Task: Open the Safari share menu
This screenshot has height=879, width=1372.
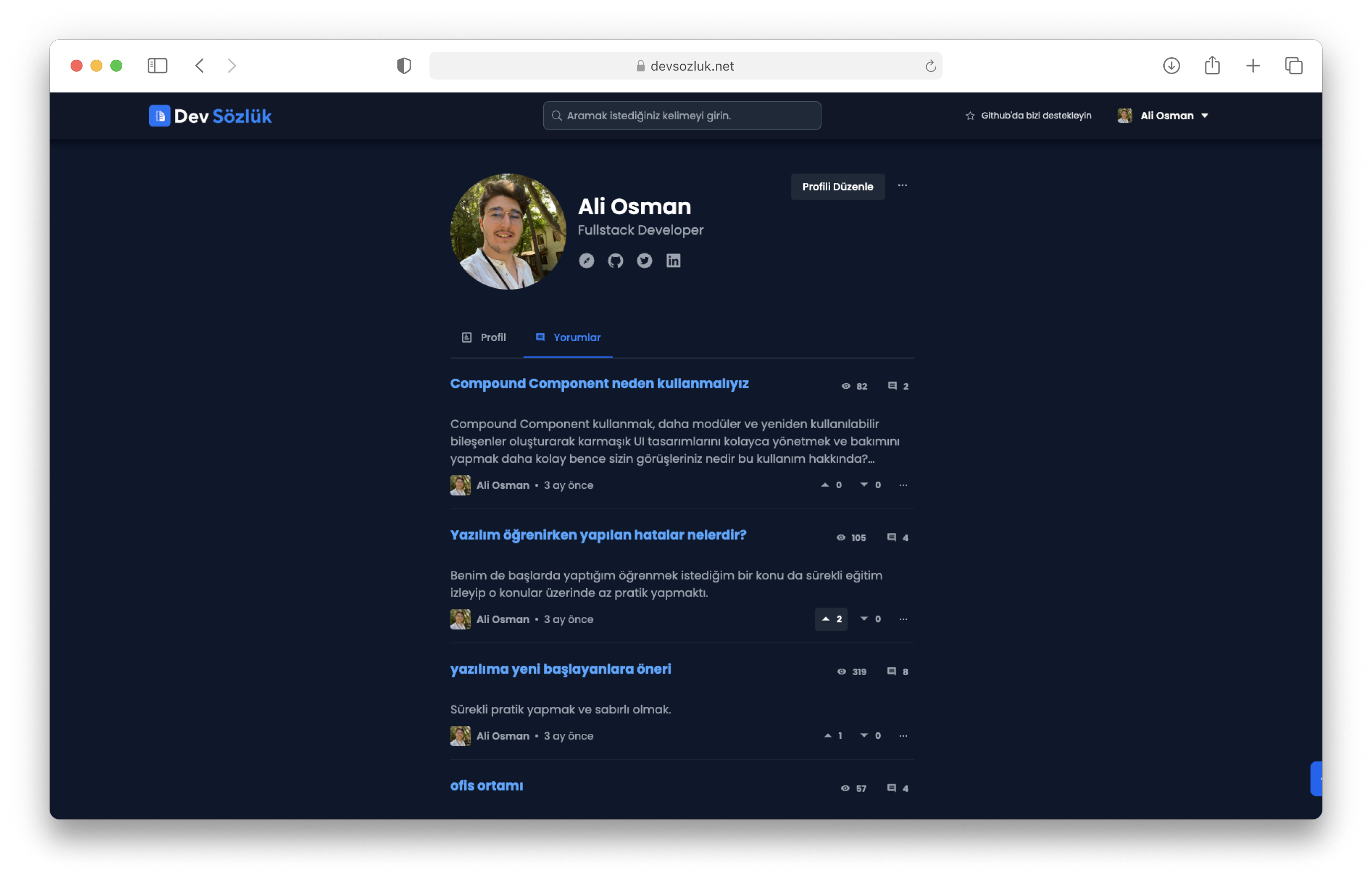Action: (1212, 65)
